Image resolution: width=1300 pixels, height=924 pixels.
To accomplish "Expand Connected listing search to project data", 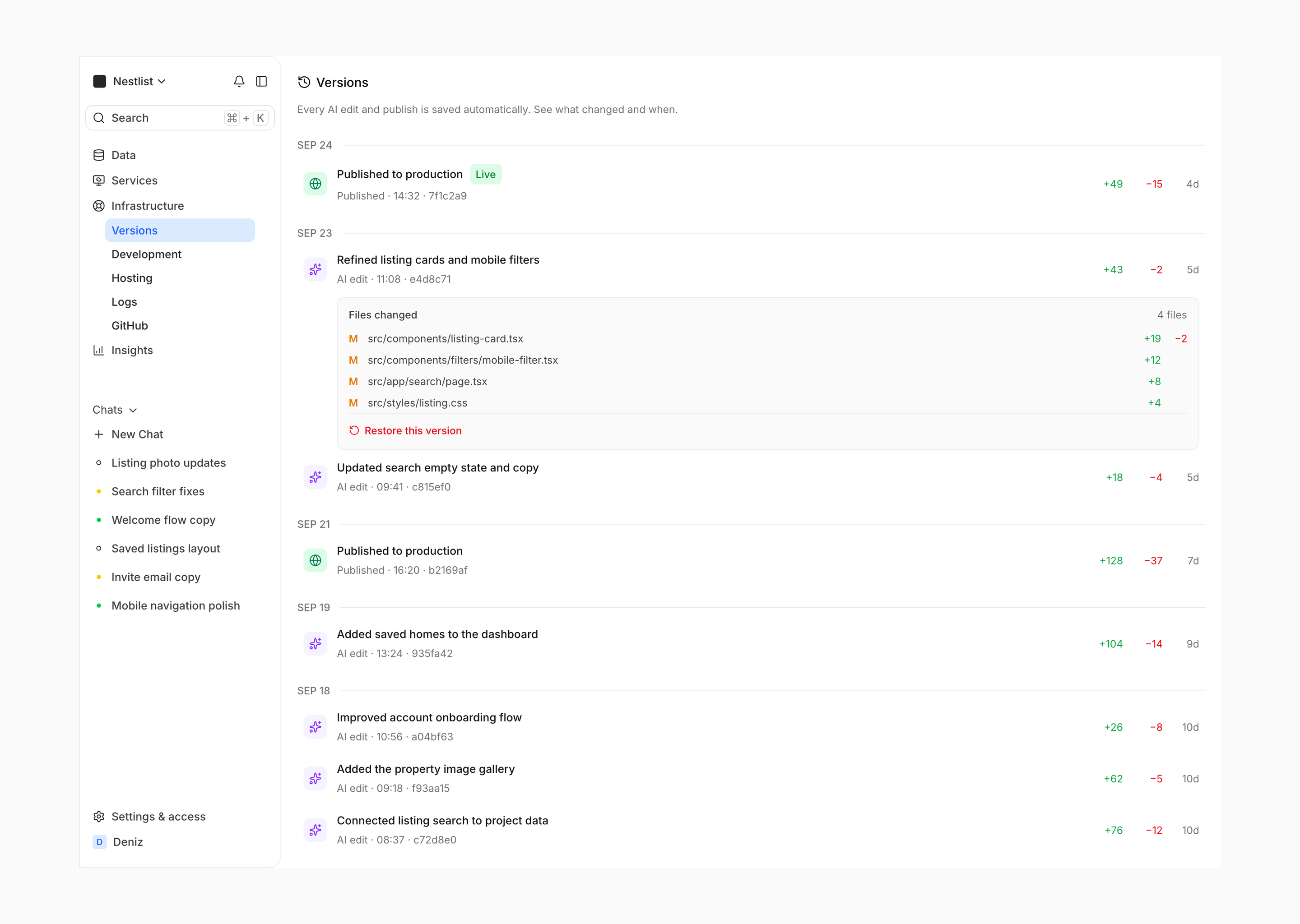I will coord(751,830).
